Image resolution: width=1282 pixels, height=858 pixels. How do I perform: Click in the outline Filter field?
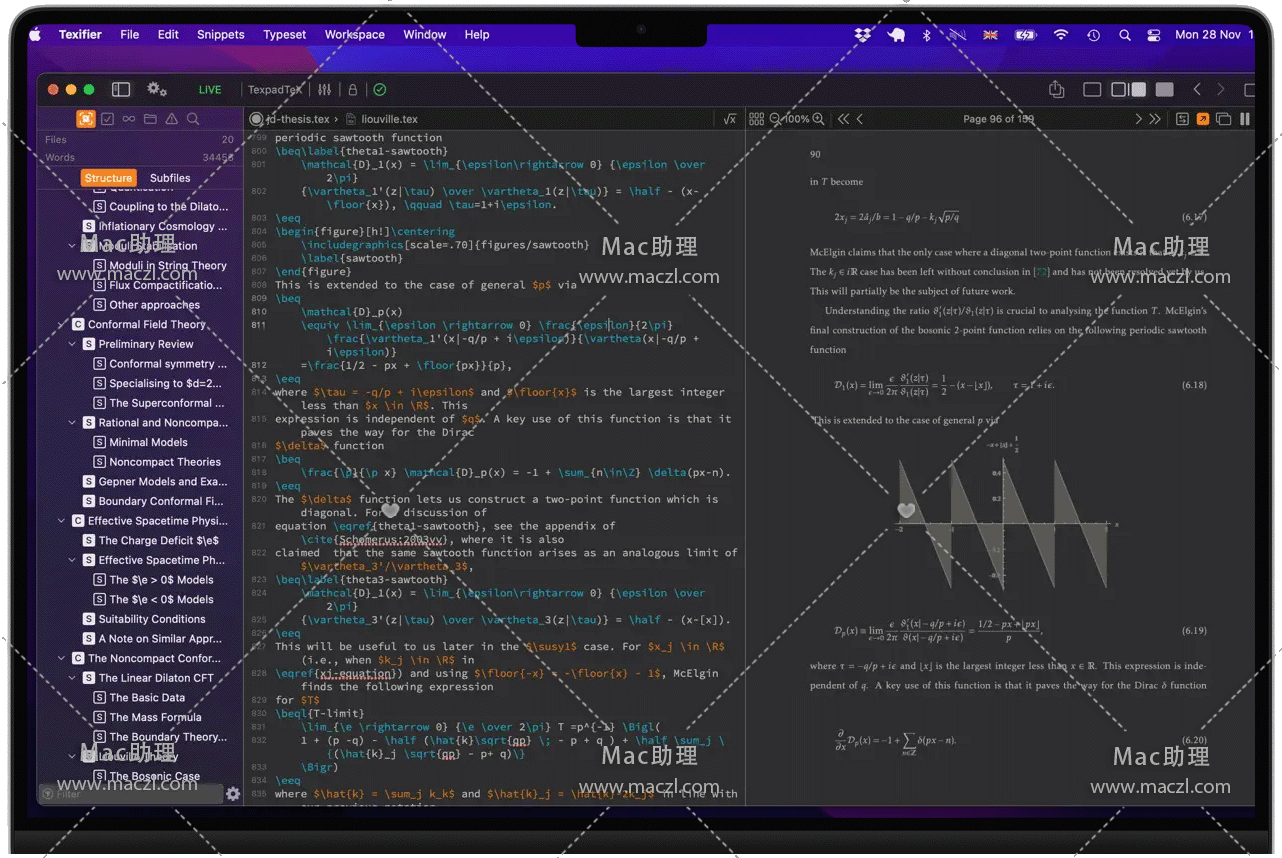point(130,794)
